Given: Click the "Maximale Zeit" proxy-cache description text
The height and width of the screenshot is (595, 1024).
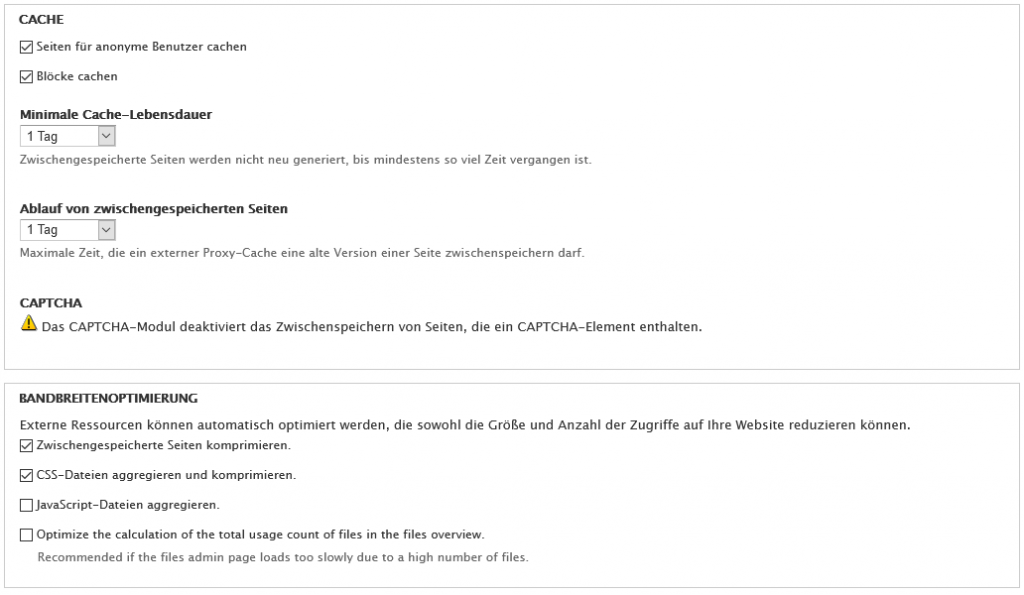Looking at the screenshot, I should point(301,253).
